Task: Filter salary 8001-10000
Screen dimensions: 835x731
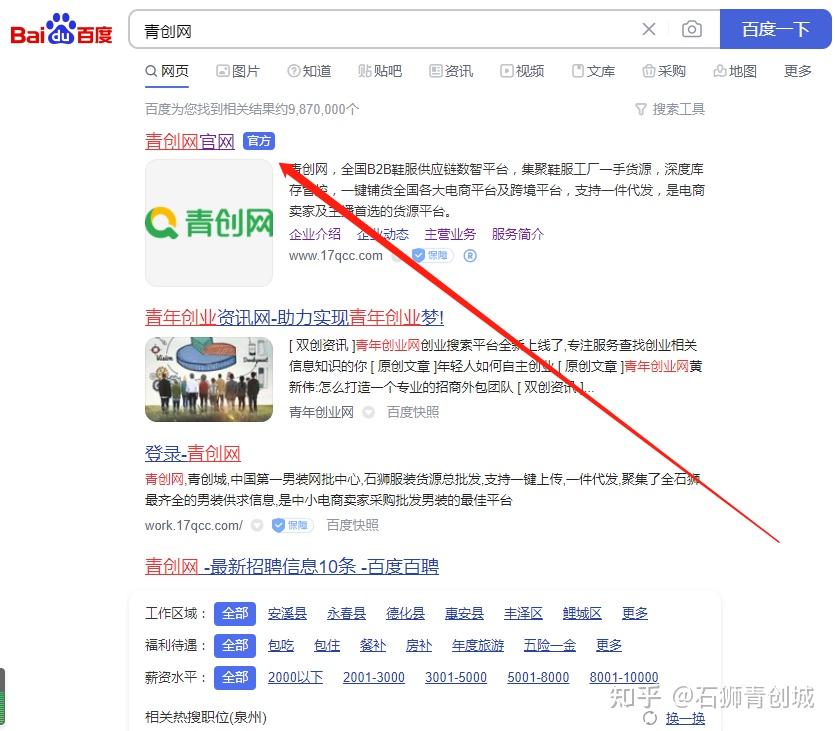Action: pyautogui.click(x=624, y=677)
